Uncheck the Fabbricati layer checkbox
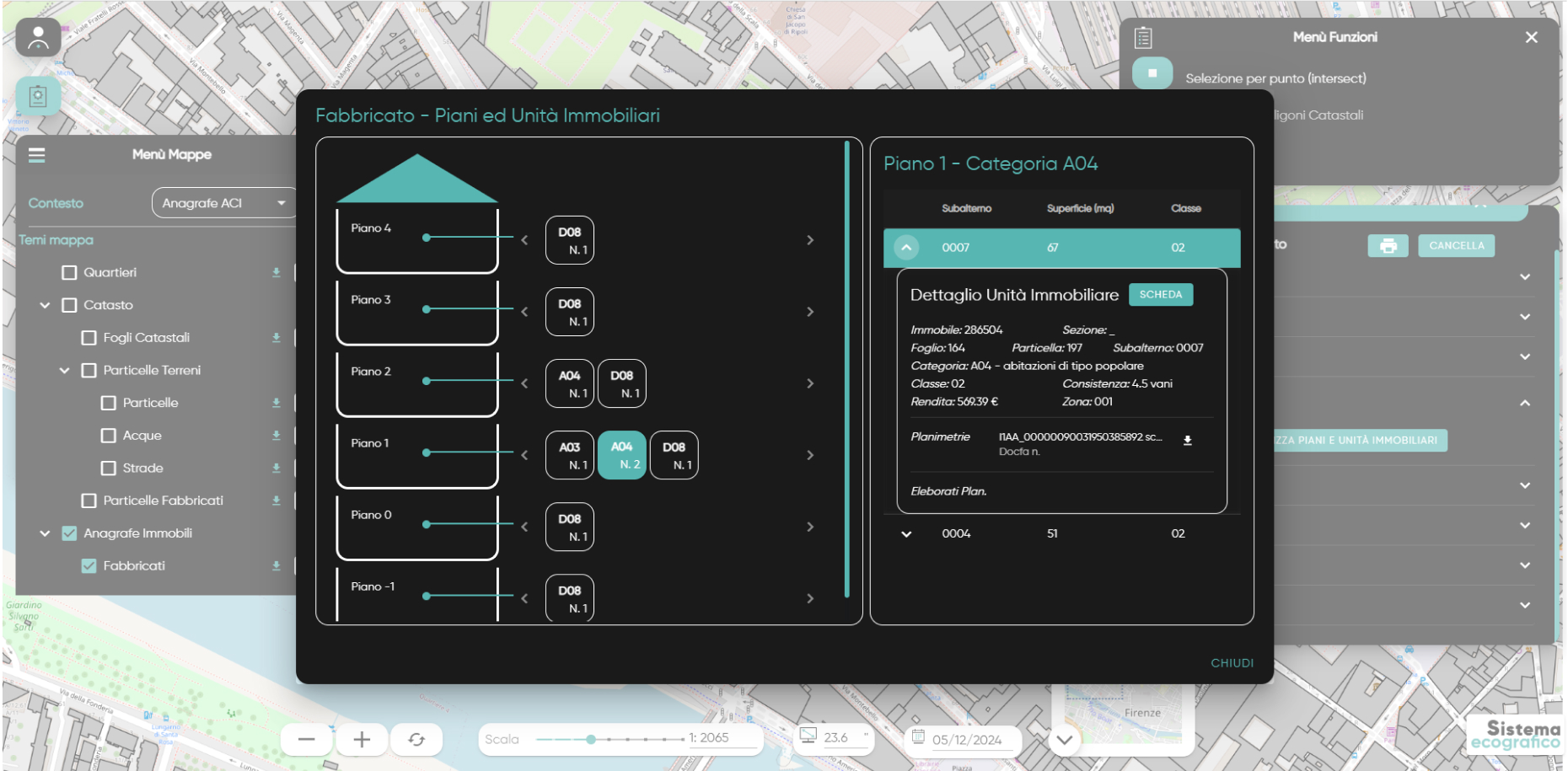The height and width of the screenshot is (771, 1568). coord(89,566)
